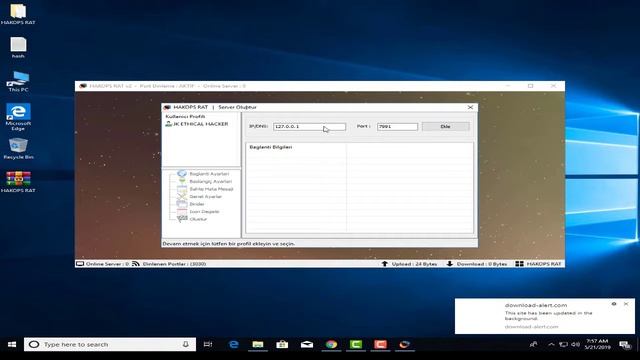
Task: Open Edge from the taskbar
Action: click(x=233, y=344)
